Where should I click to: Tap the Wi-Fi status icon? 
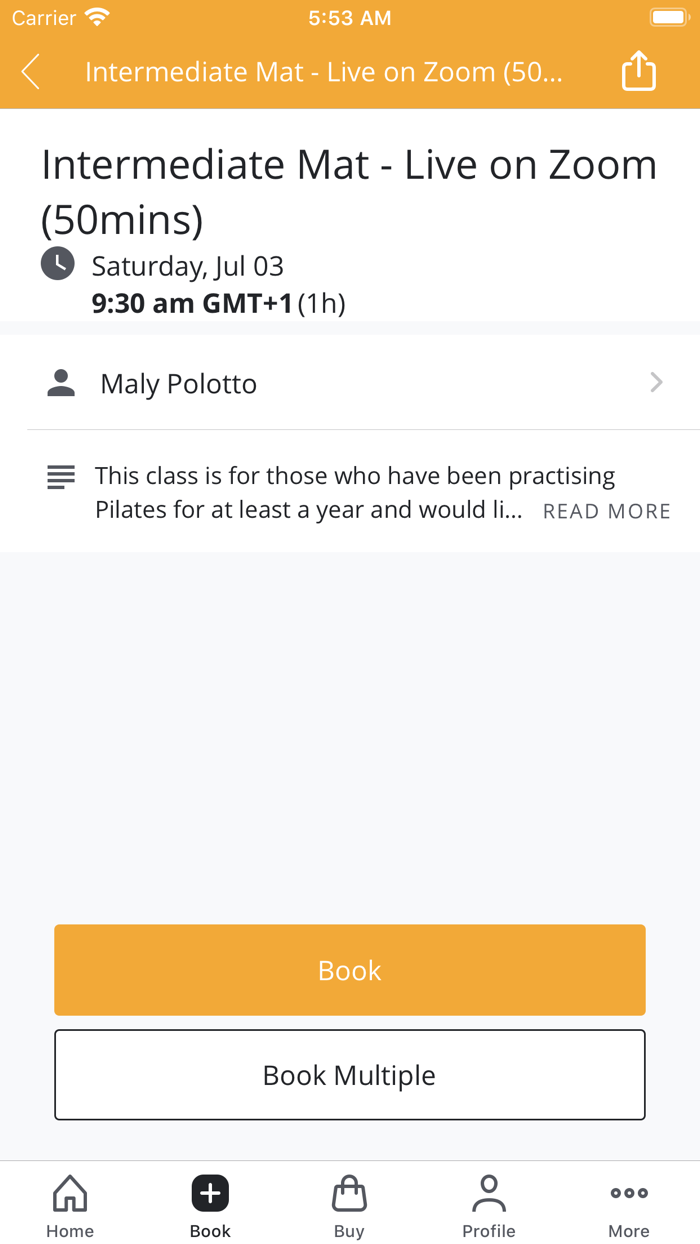click(93, 16)
